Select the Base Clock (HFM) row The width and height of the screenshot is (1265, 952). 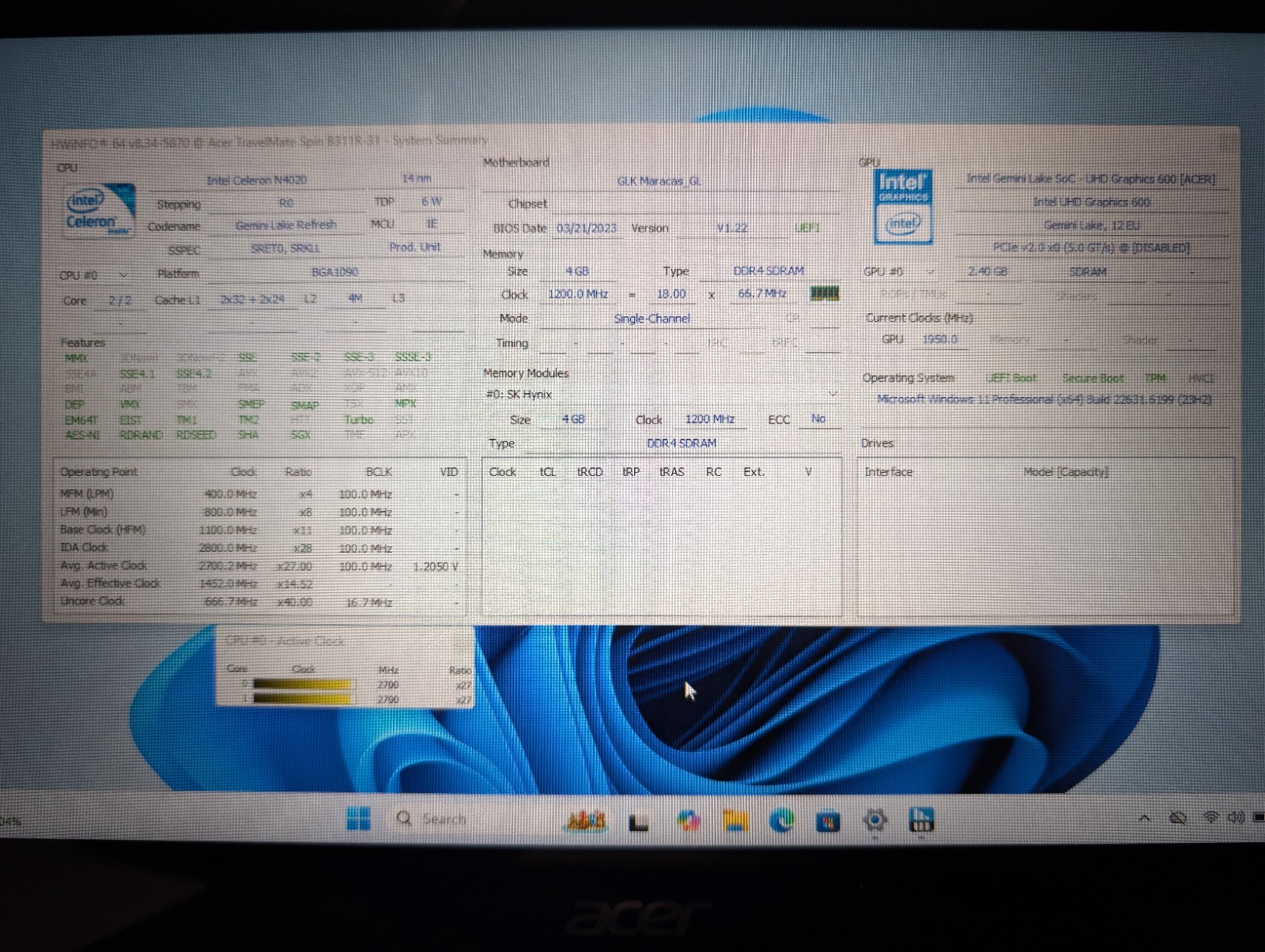click(259, 530)
